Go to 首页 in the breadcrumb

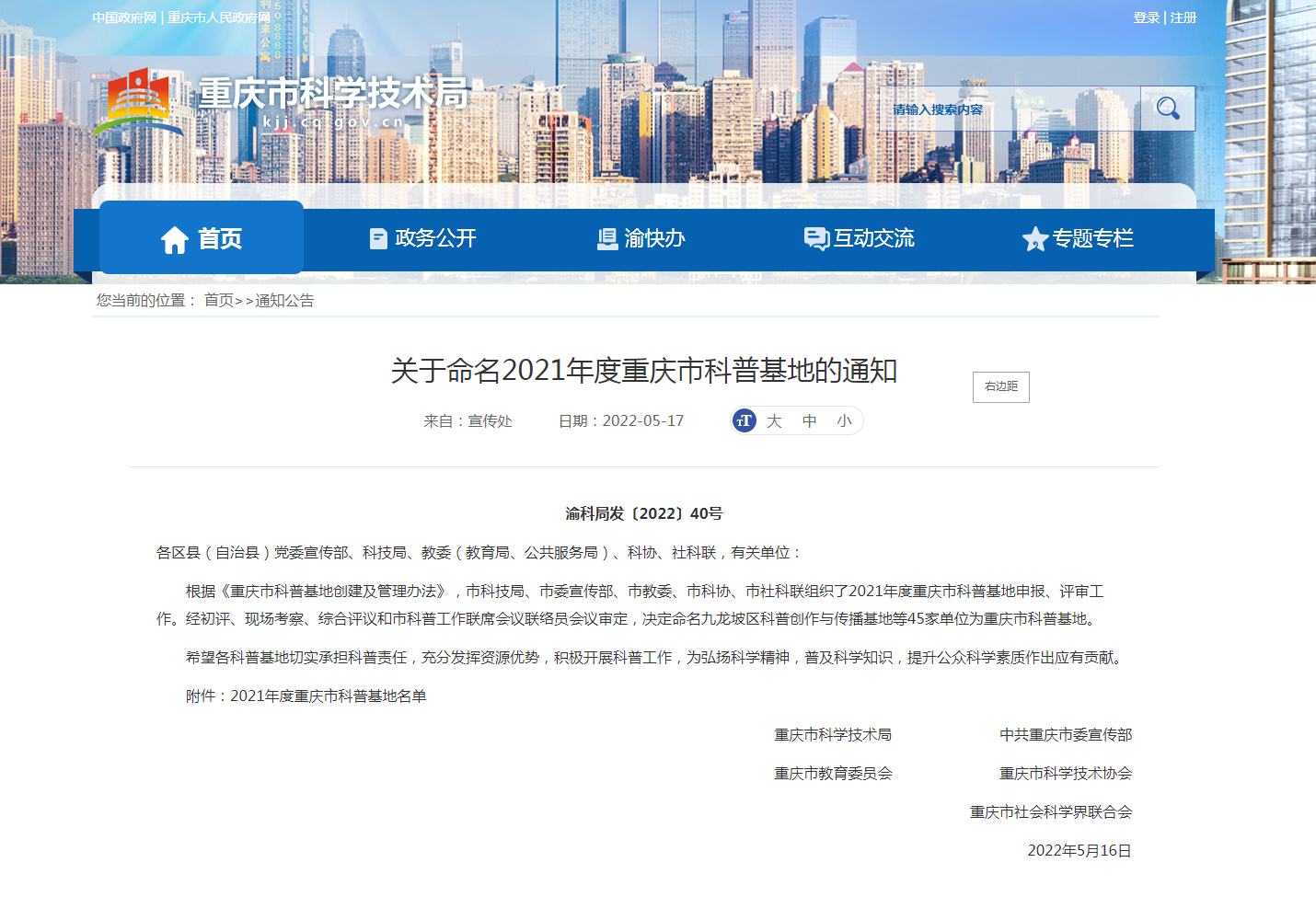pyautogui.click(x=218, y=300)
